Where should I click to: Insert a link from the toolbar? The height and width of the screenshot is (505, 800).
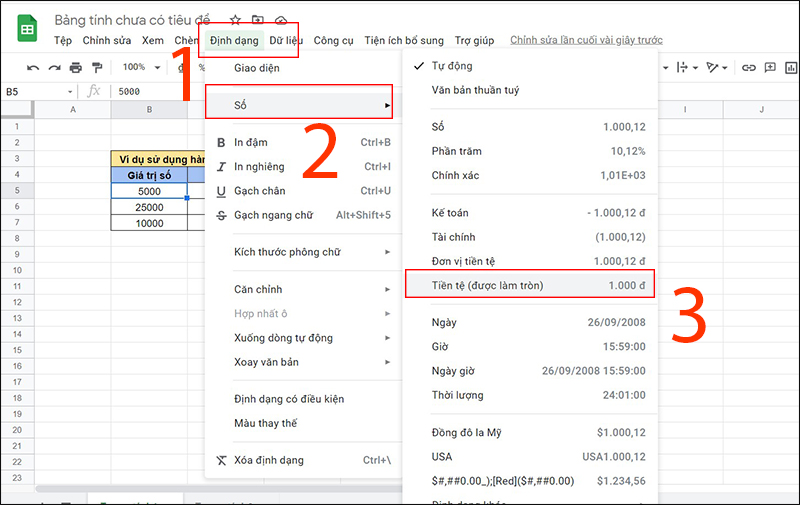click(748, 67)
